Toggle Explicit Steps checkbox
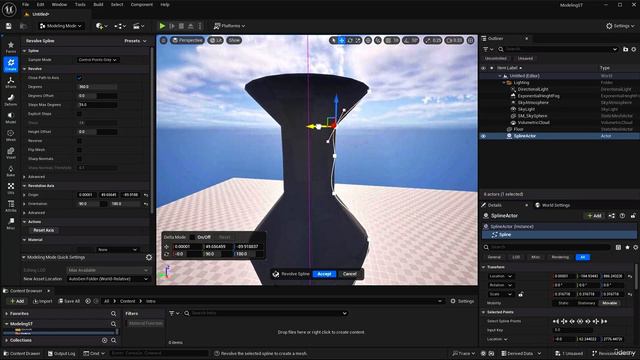This screenshot has height=360, width=640. [x=79, y=114]
